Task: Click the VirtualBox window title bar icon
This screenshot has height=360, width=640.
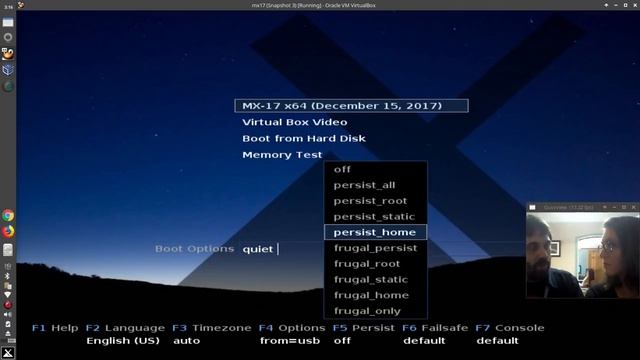Action: (21, 5)
